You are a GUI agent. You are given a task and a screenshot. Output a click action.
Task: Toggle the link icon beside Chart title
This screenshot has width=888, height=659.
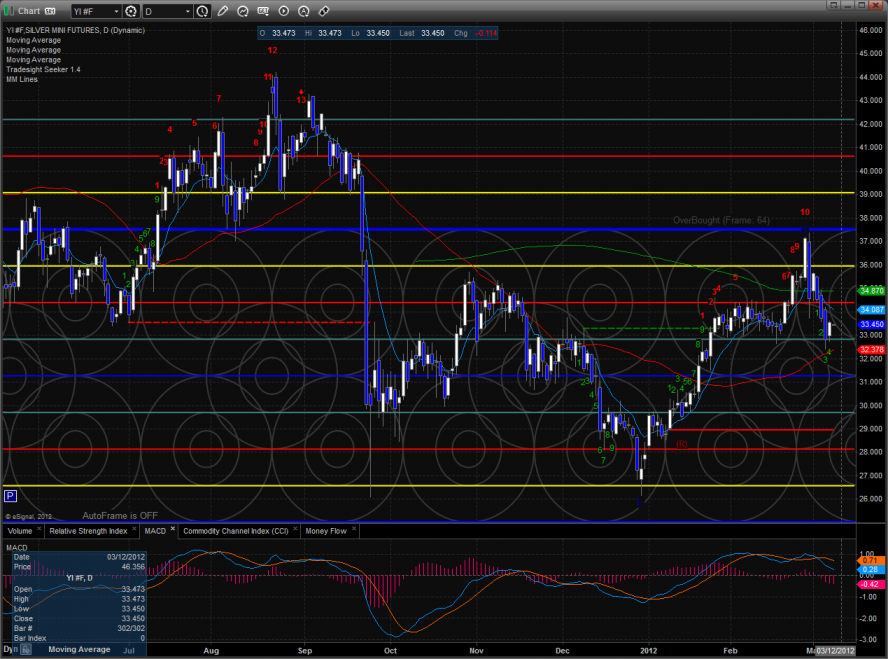[49, 11]
